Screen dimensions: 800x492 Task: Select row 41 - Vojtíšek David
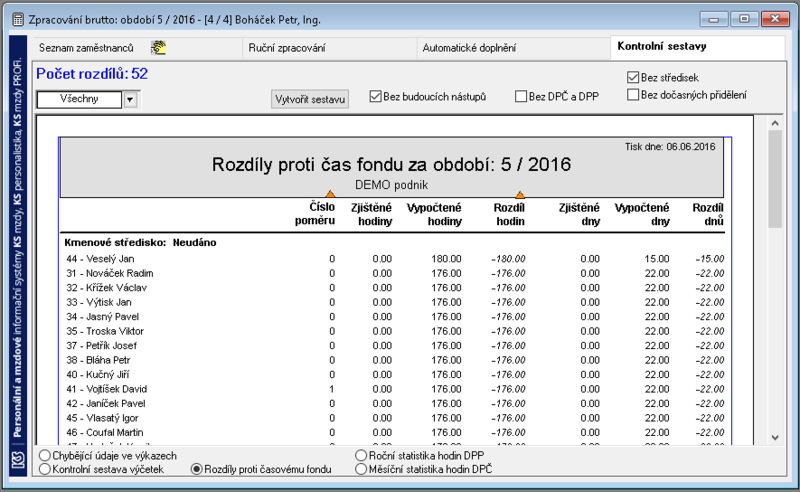[x=394, y=389]
